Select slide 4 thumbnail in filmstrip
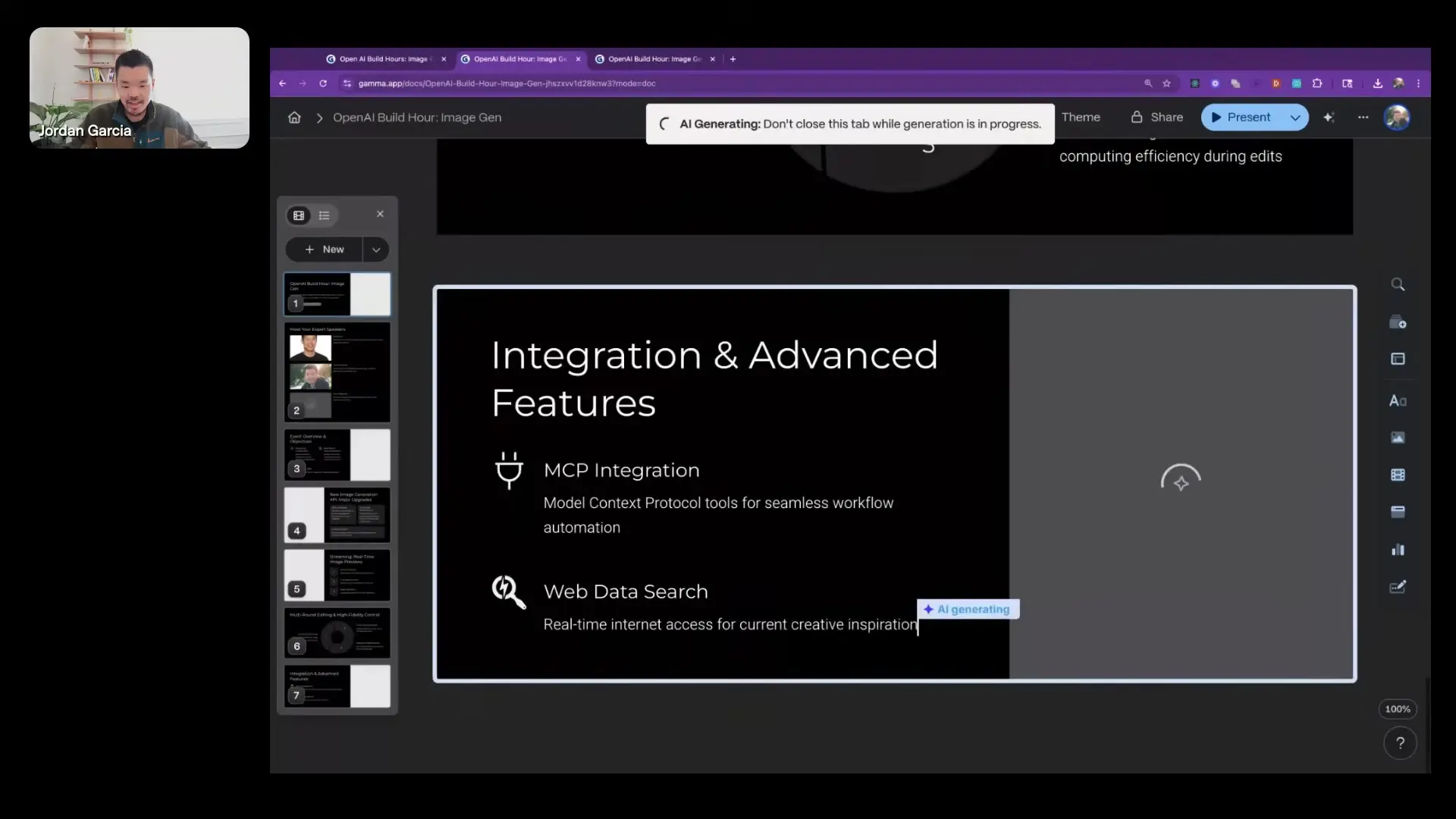This screenshot has width=1456, height=819. [x=337, y=515]
